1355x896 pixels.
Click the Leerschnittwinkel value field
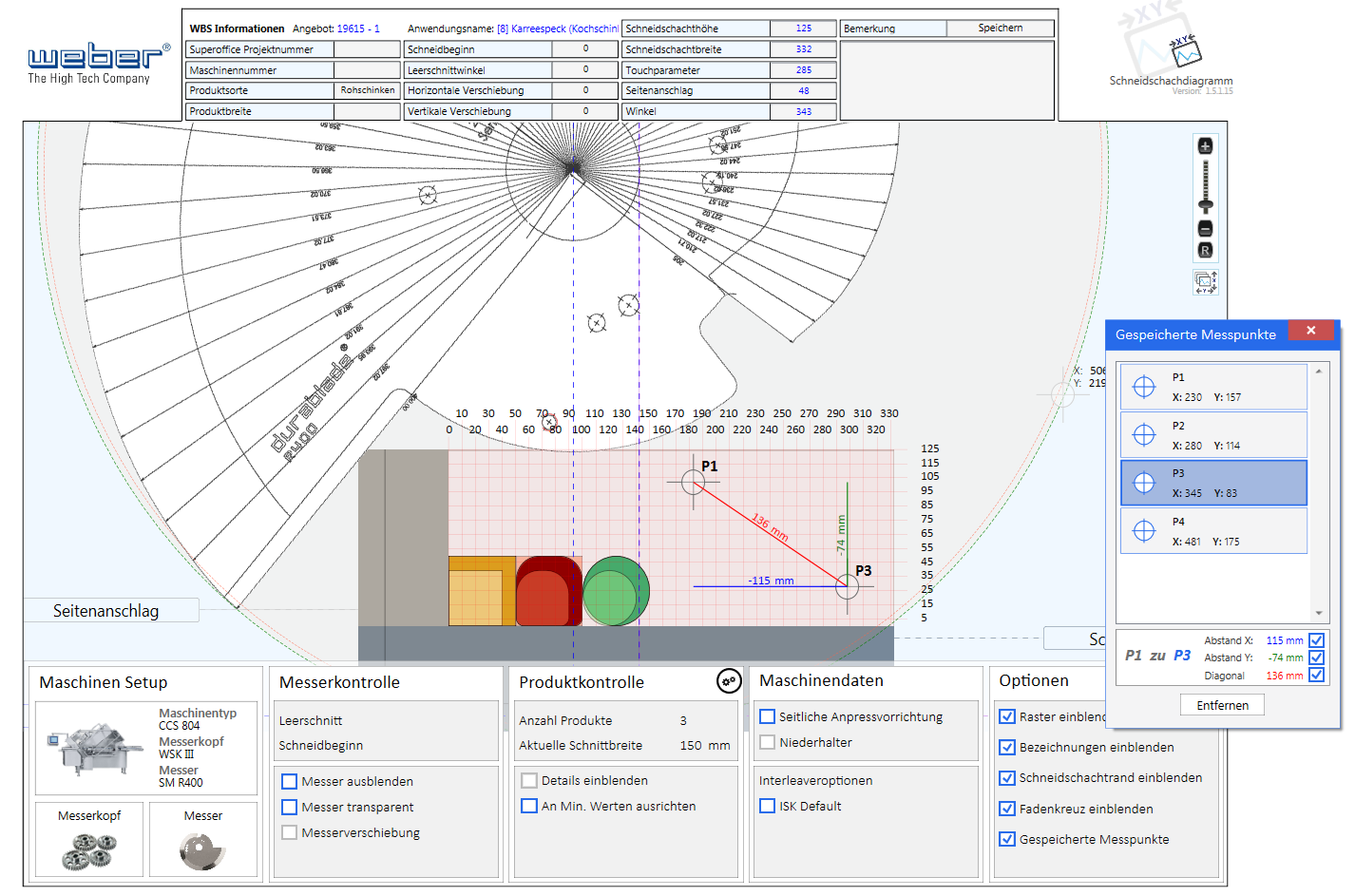(585, 70)
